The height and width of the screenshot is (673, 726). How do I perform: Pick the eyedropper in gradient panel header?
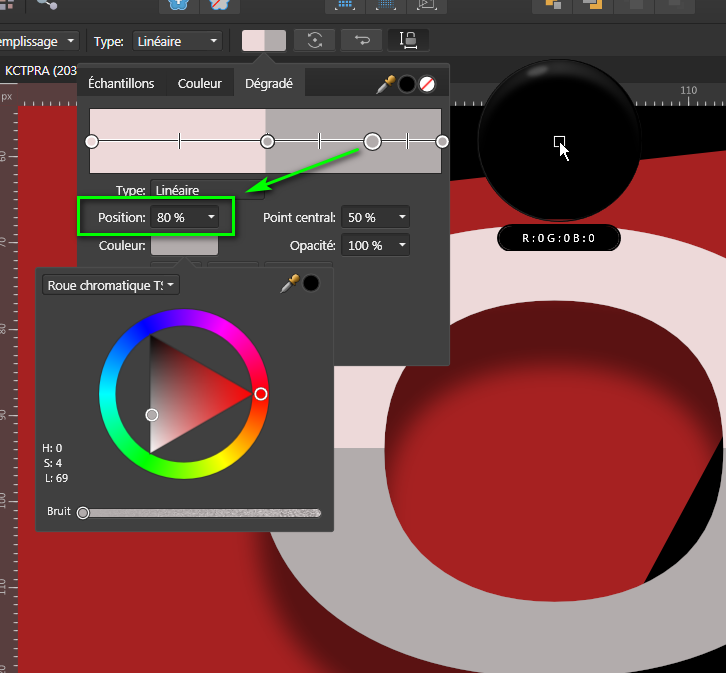pos(385,85)
